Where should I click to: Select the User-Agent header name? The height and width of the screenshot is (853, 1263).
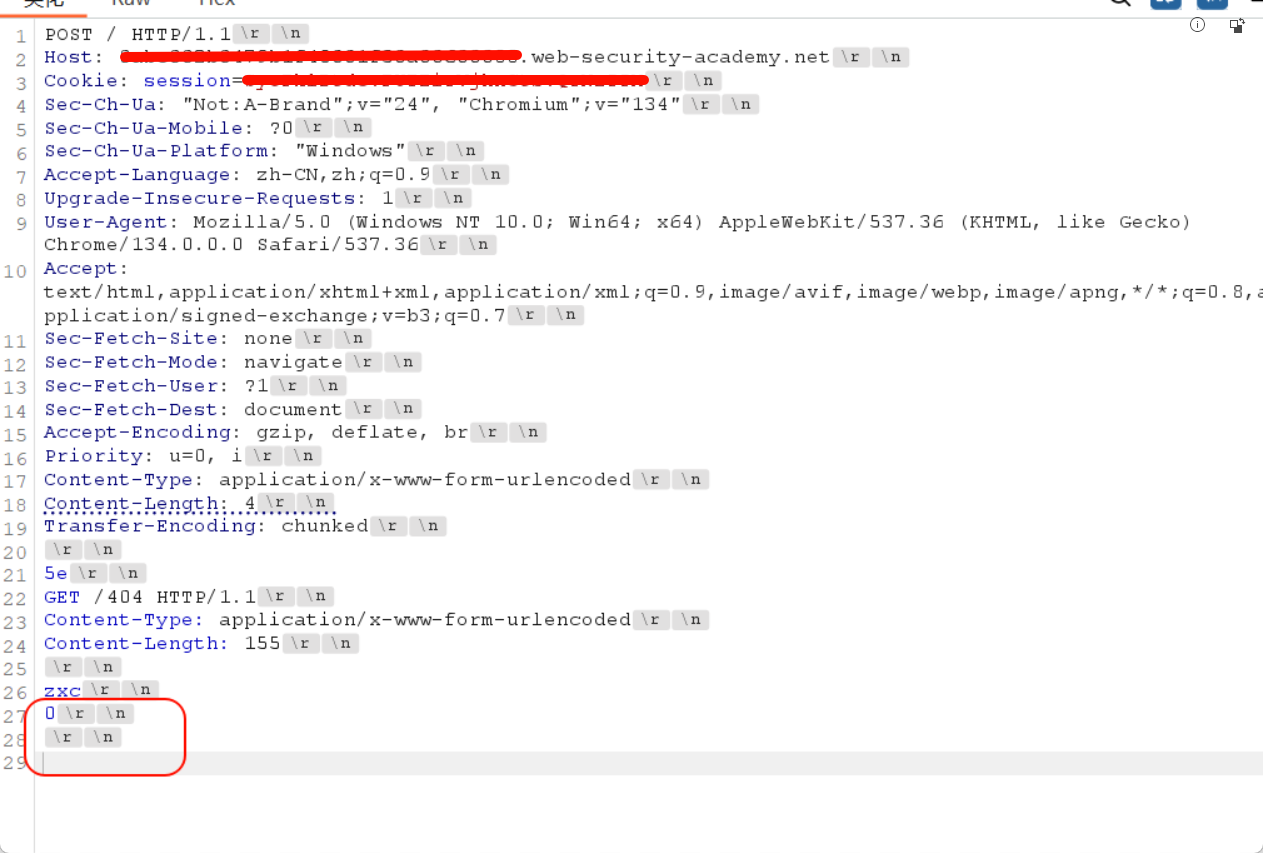point(111,222)
